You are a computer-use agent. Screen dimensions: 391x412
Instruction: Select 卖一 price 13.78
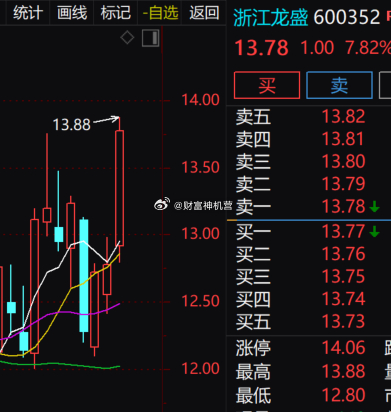tap(343, 206)
